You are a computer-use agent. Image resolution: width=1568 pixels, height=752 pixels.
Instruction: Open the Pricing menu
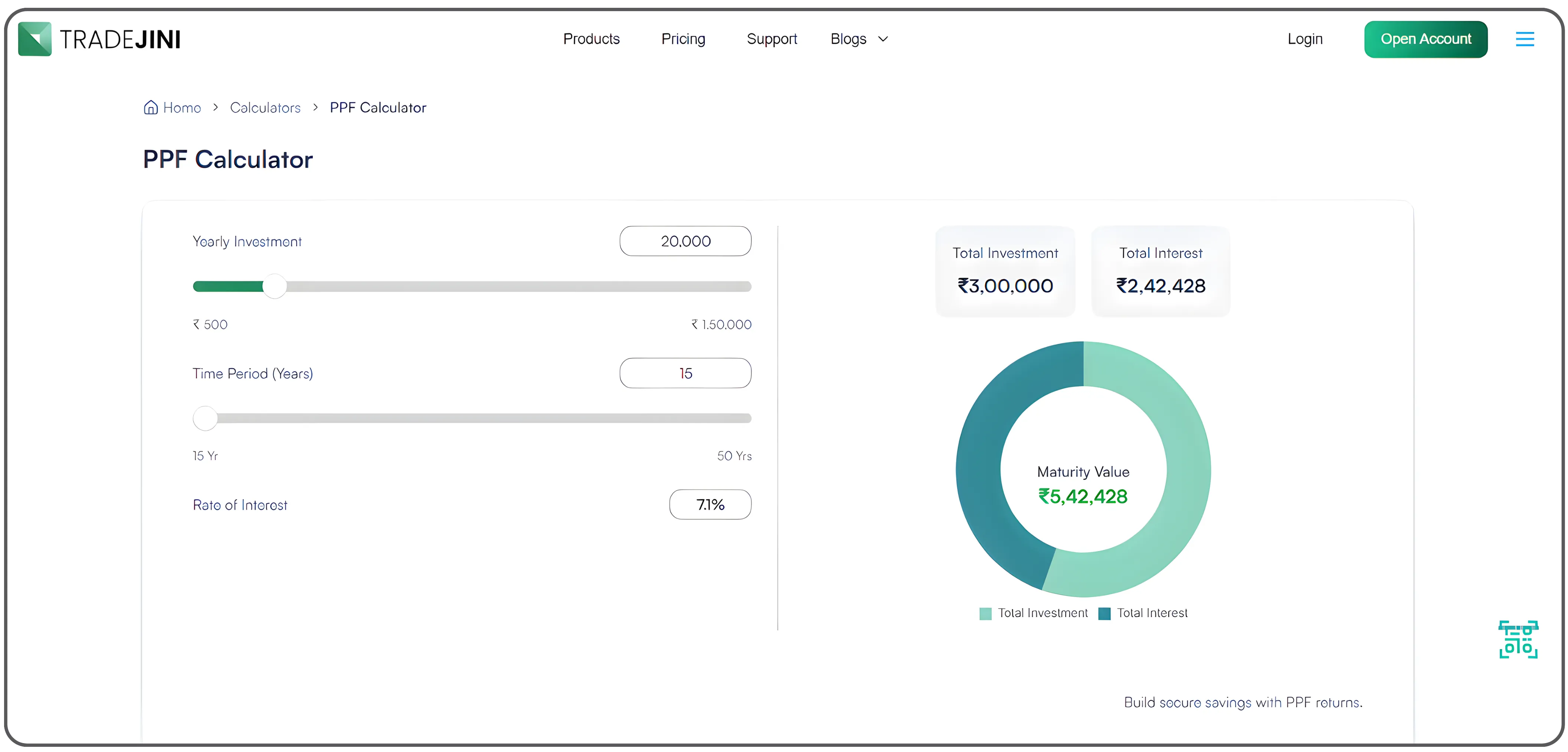point(683,38)
